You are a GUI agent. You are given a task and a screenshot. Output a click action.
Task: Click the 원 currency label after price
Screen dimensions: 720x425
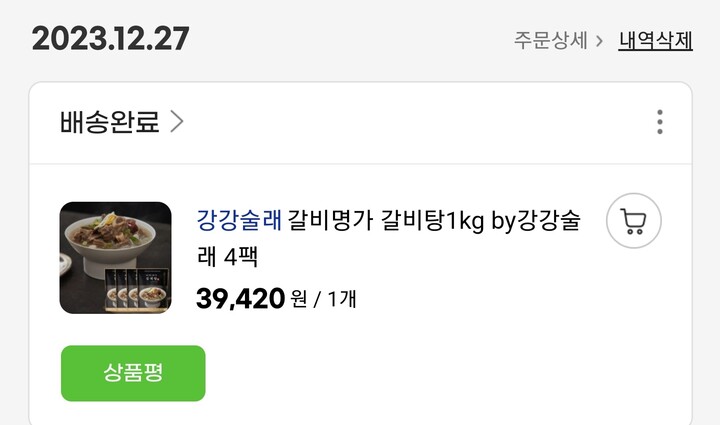(x=298, y=299)
